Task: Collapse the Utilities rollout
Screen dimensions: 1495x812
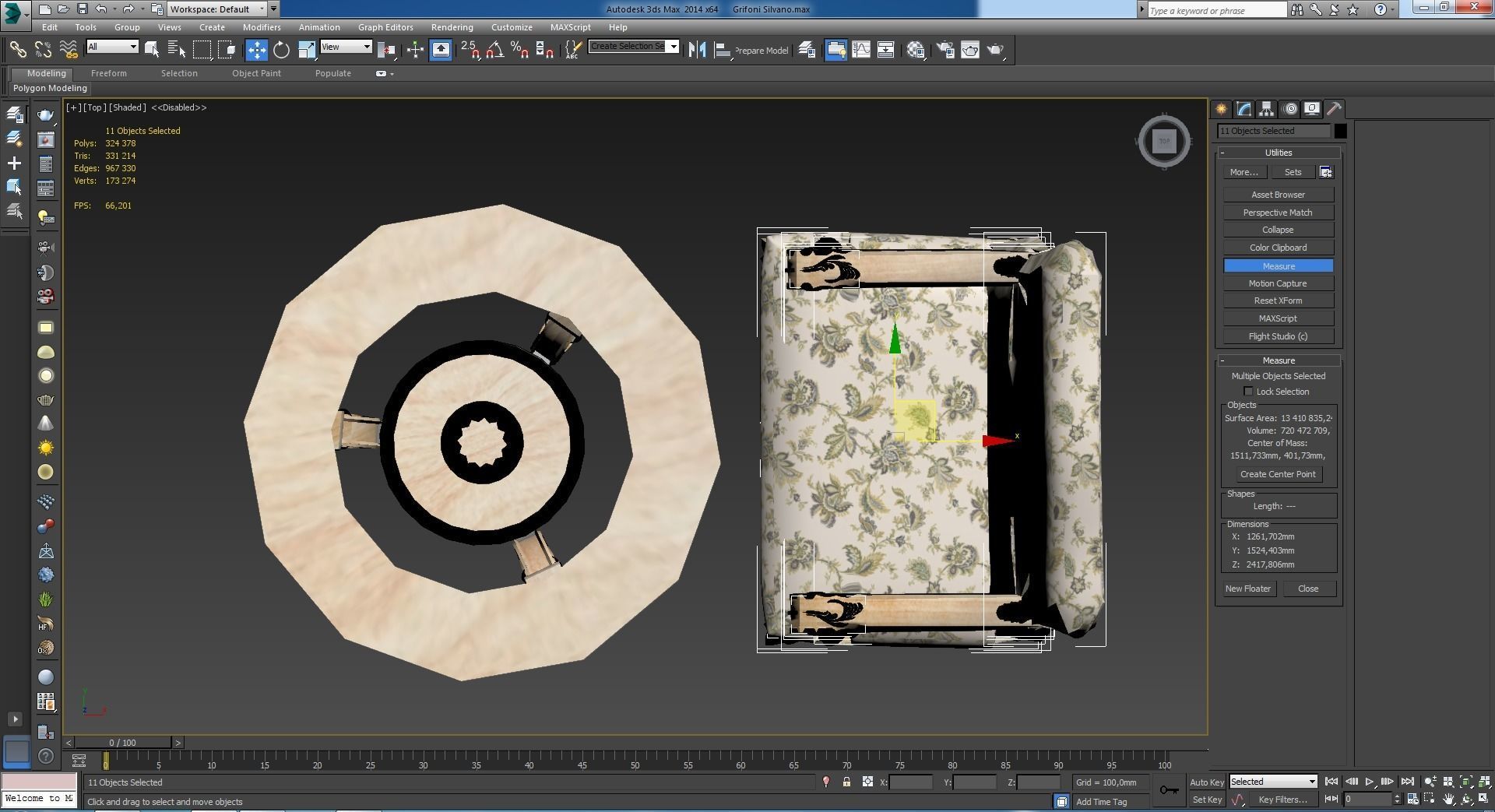Action: 1279,153
